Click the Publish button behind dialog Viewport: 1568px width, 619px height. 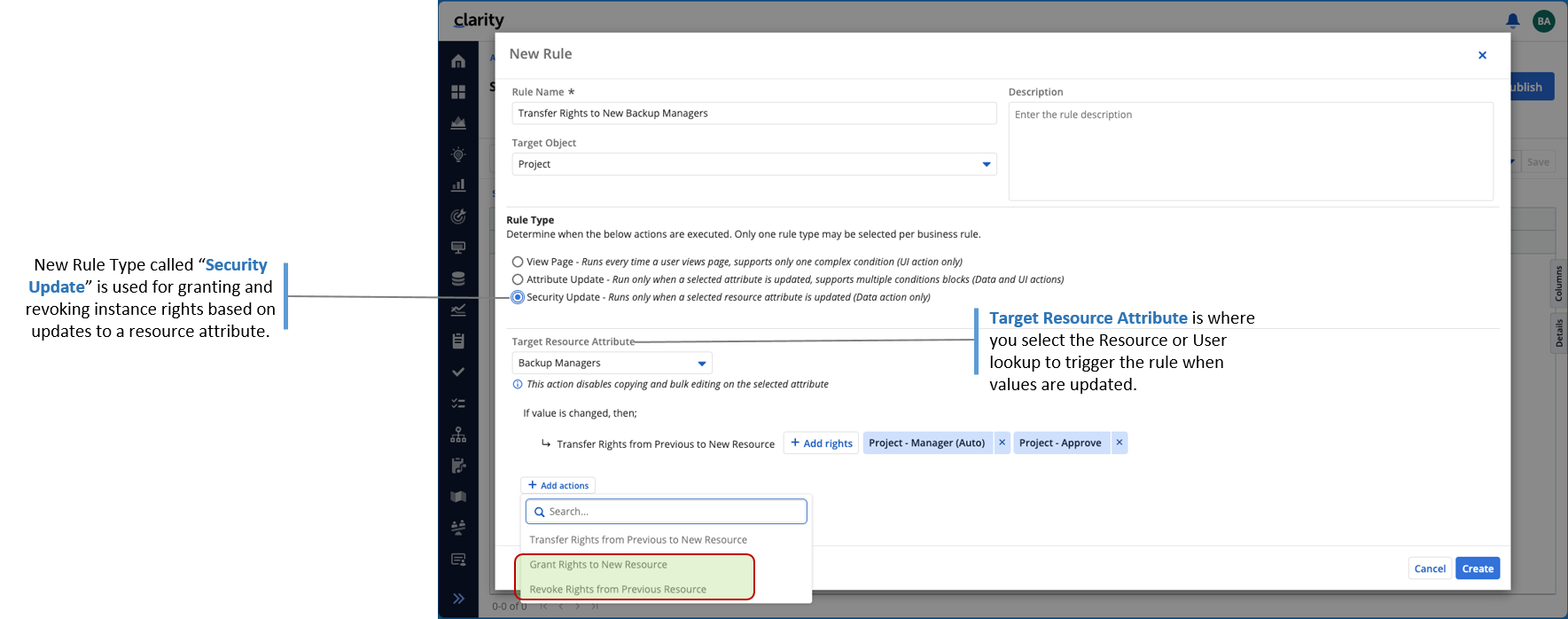[x=1532, y=87]
